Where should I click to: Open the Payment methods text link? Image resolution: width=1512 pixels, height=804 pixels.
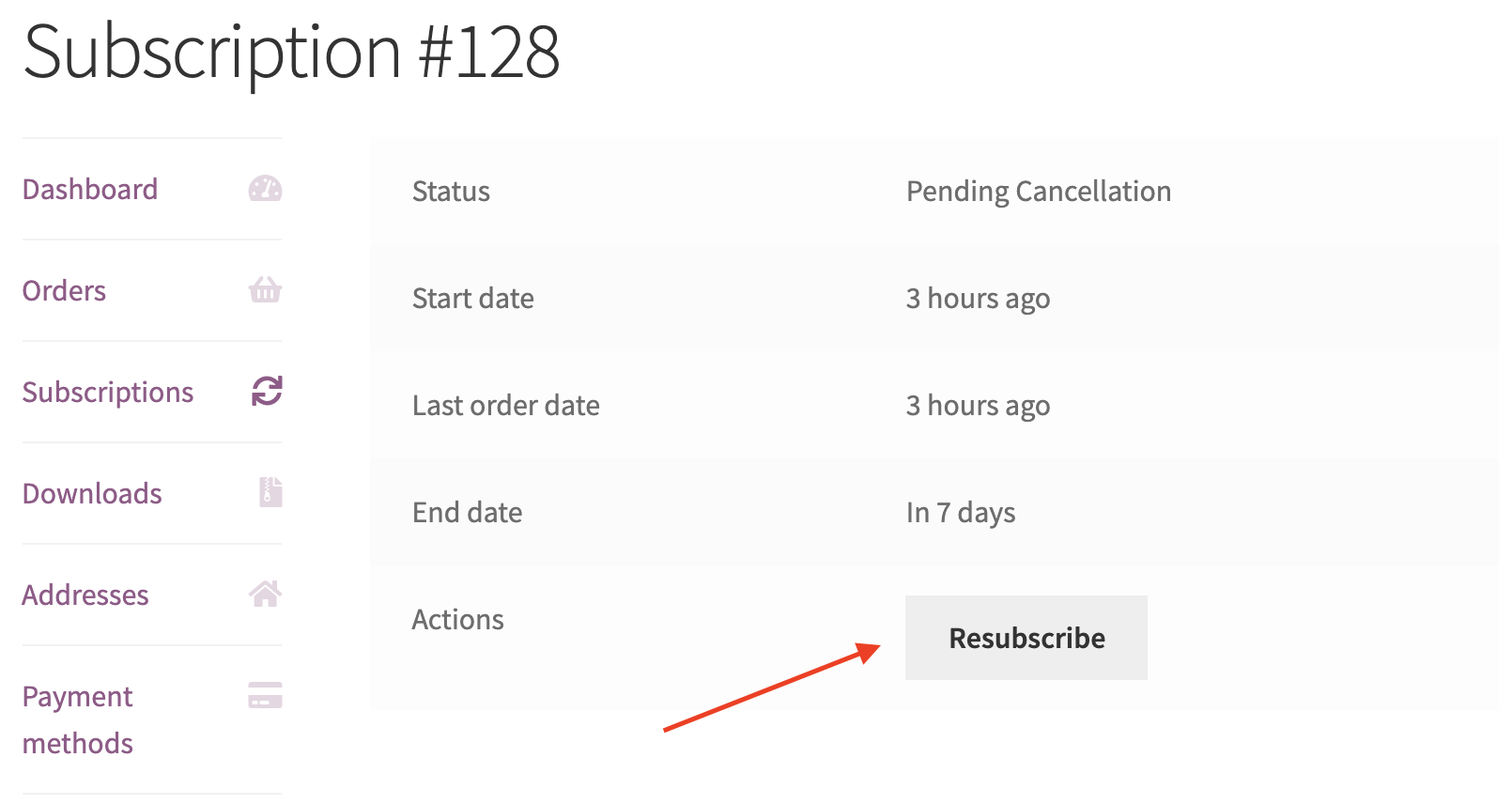click(77, 719)
